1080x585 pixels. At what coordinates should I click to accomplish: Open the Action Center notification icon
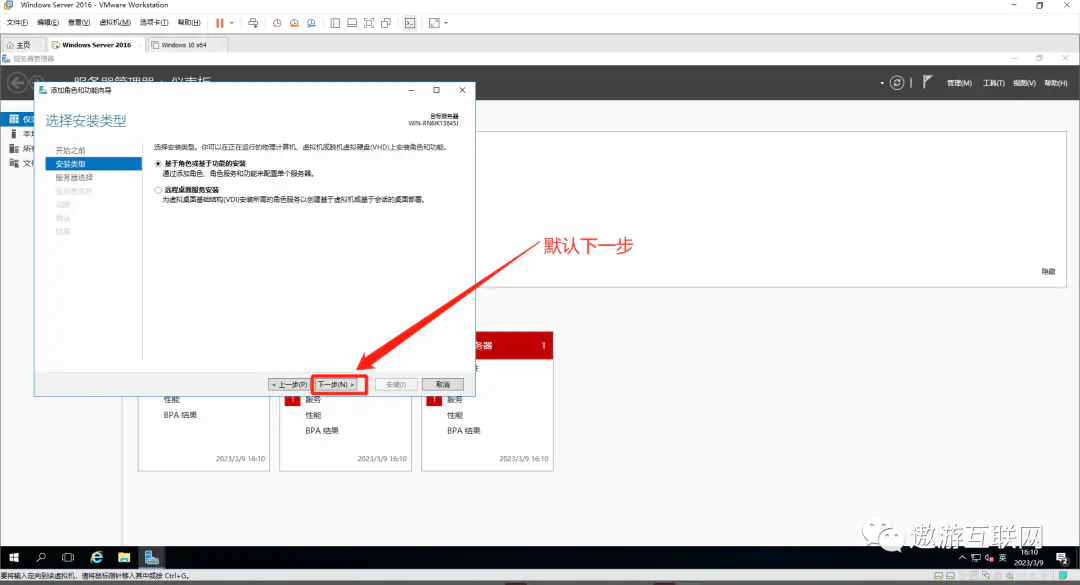pos(1061,558)
